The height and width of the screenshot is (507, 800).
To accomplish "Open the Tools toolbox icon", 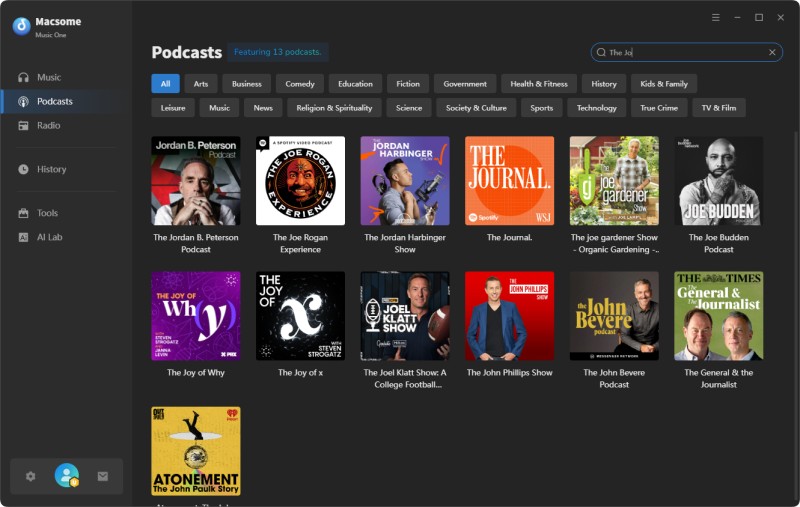I will click(x=23, y=213).
